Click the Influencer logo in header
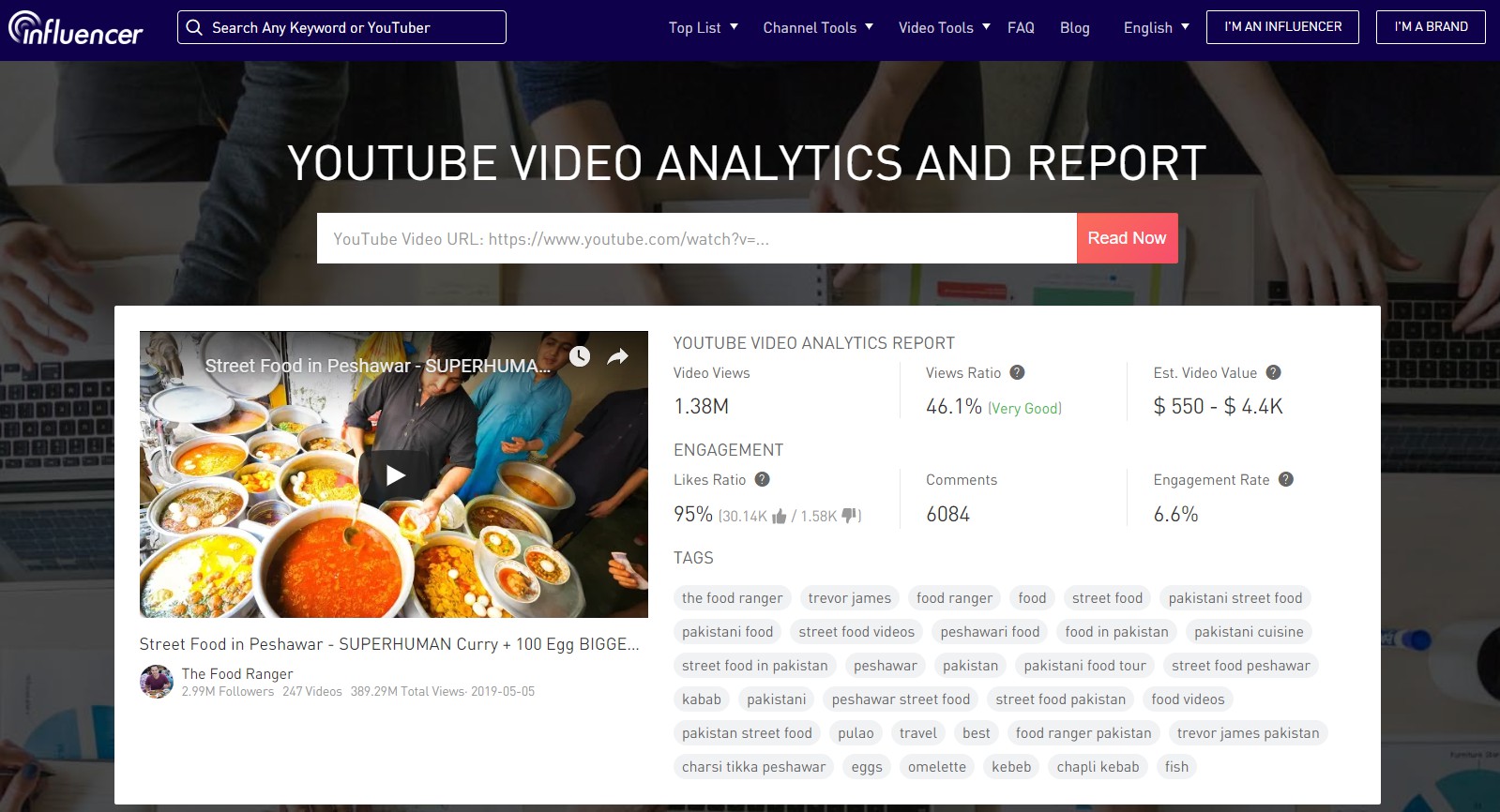Screen dimensions: 1500x812 (75, 28)
